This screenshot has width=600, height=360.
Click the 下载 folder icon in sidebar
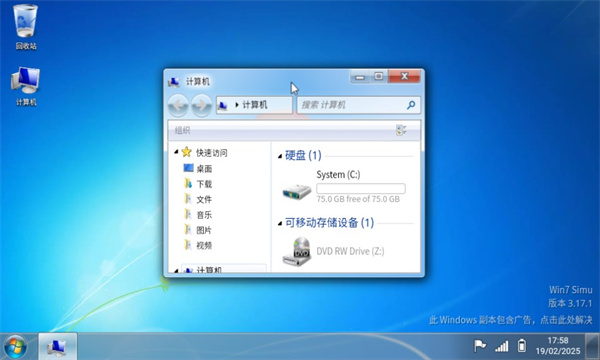188,184
